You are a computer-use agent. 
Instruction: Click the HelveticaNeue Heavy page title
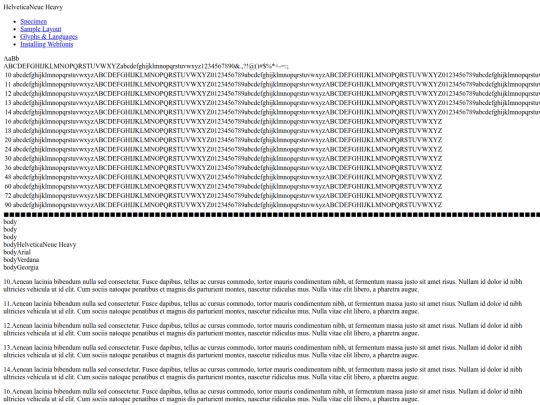pos(33,7)
